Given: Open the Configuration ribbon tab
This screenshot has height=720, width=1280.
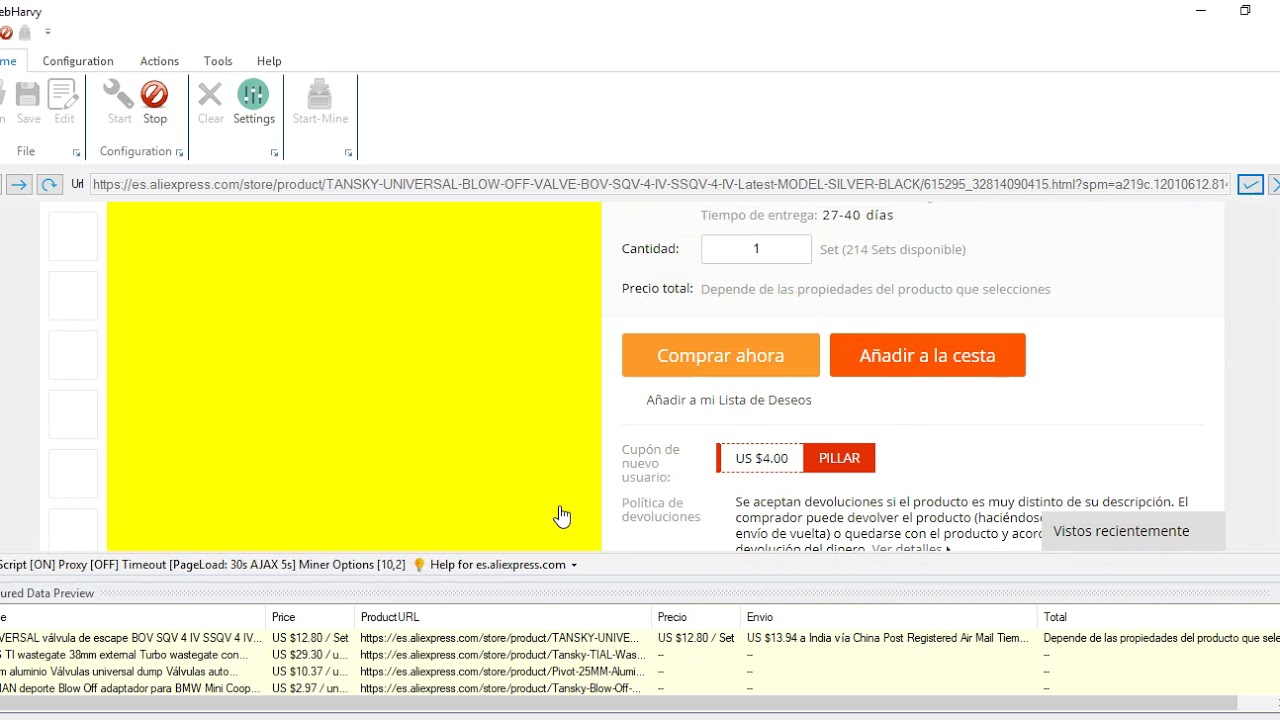Looking at the screenshot, I should click(x=78, y=61).
